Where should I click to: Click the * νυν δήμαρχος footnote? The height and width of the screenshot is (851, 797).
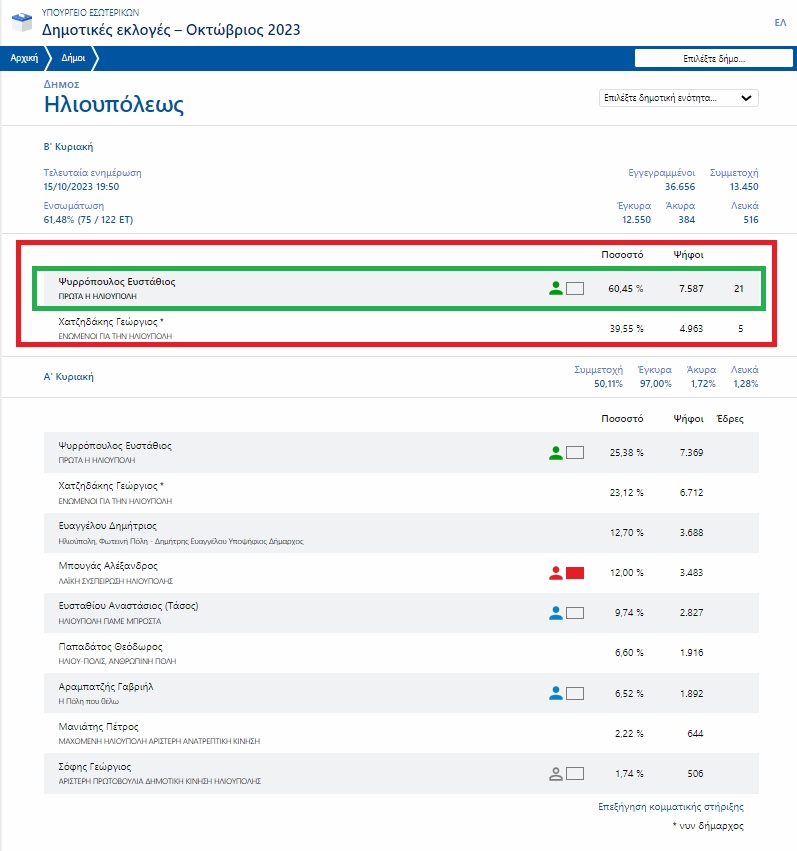point(708,826)
